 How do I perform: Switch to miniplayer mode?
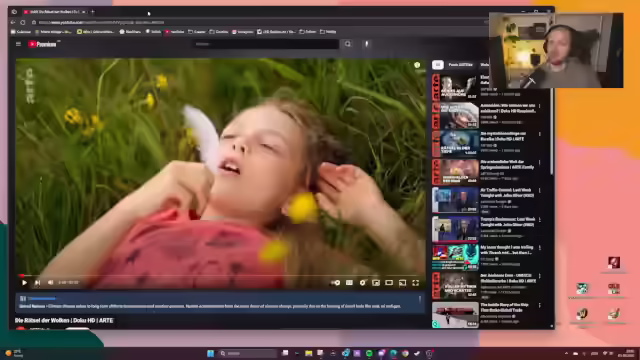point(376,282)
